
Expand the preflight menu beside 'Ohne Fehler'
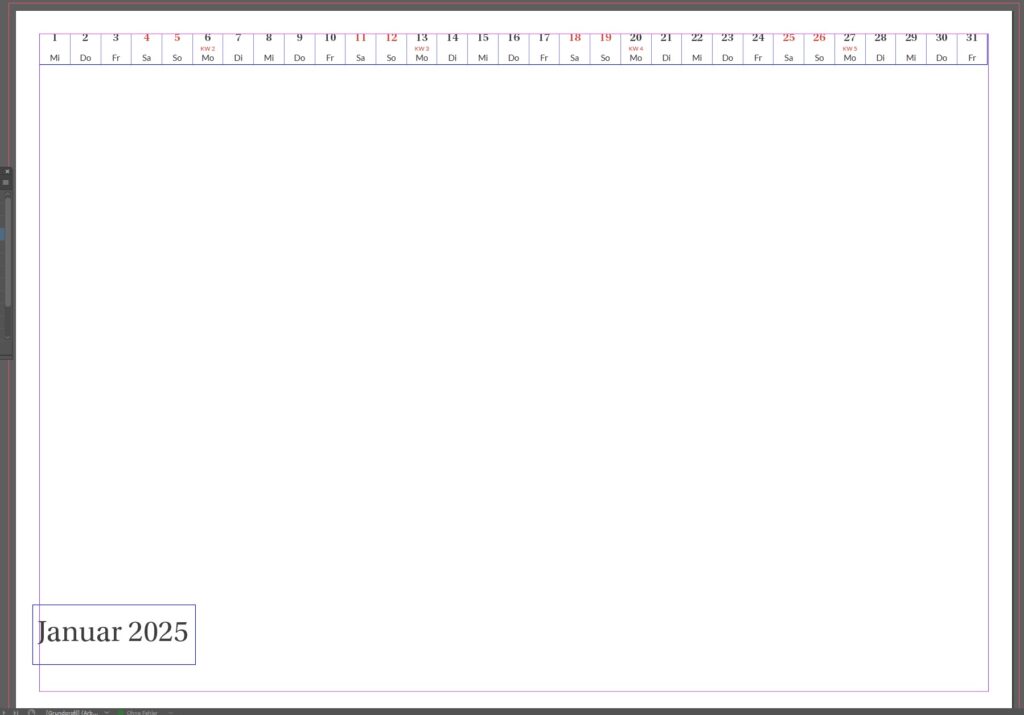coord(170,712)
